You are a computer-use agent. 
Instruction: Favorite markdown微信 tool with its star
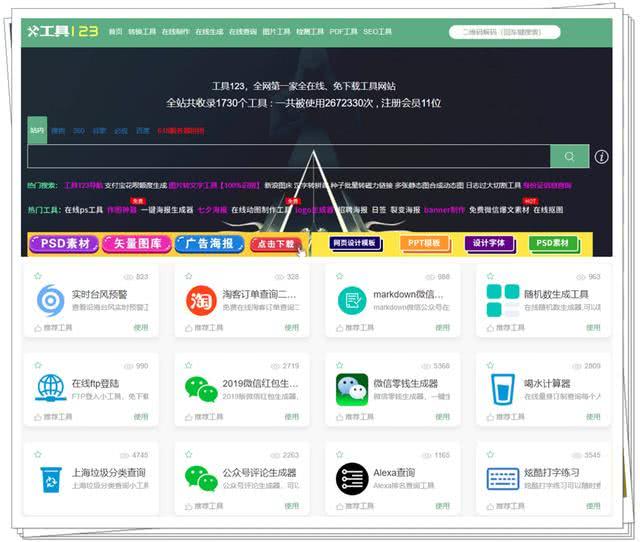(340, 276)
